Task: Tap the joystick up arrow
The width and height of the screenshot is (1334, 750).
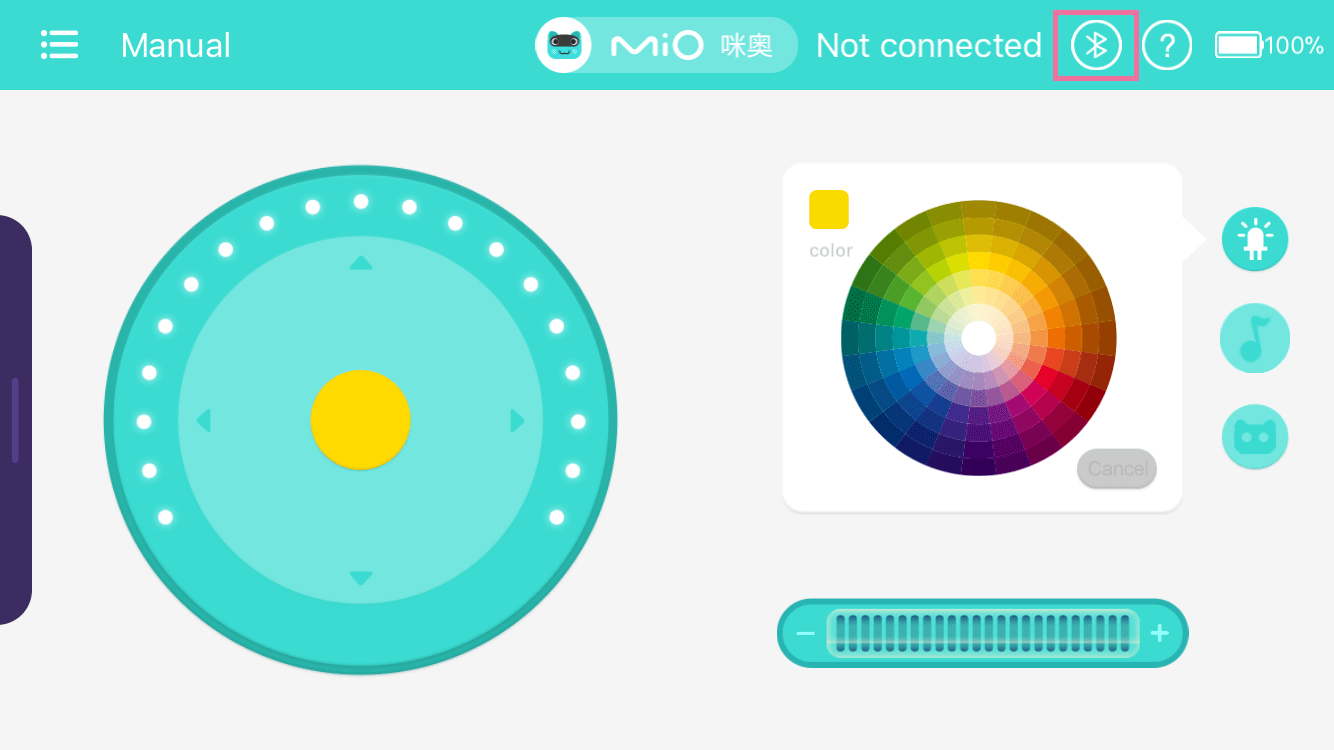Action: pyautogui.click(x=361, y=263)
